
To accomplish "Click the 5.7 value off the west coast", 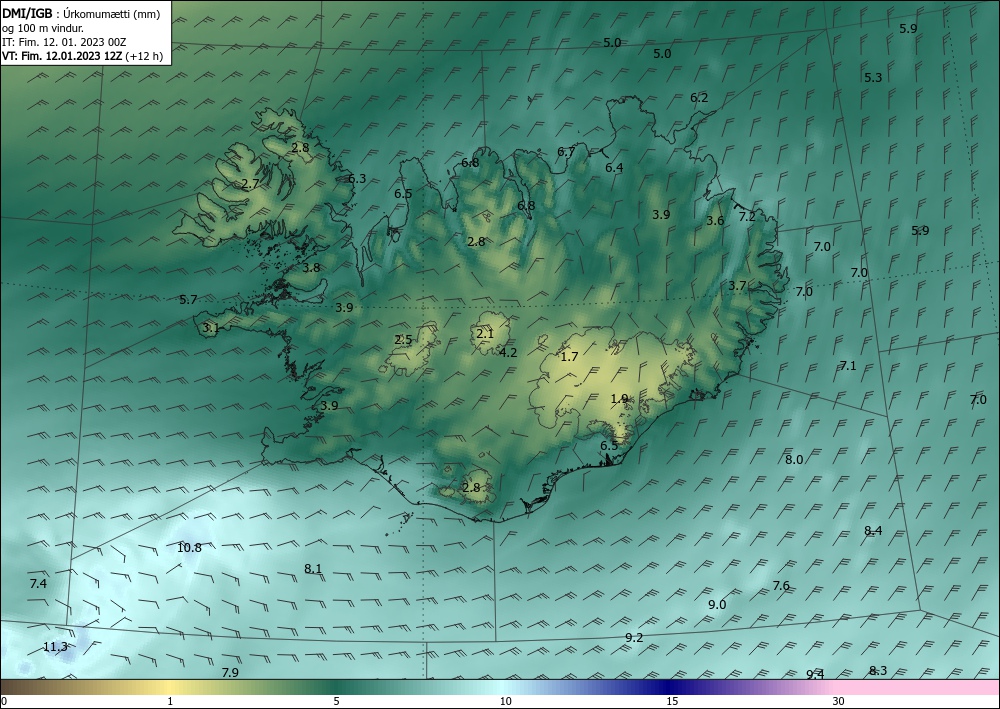I will pyautogui.click(x=188, y=300).
